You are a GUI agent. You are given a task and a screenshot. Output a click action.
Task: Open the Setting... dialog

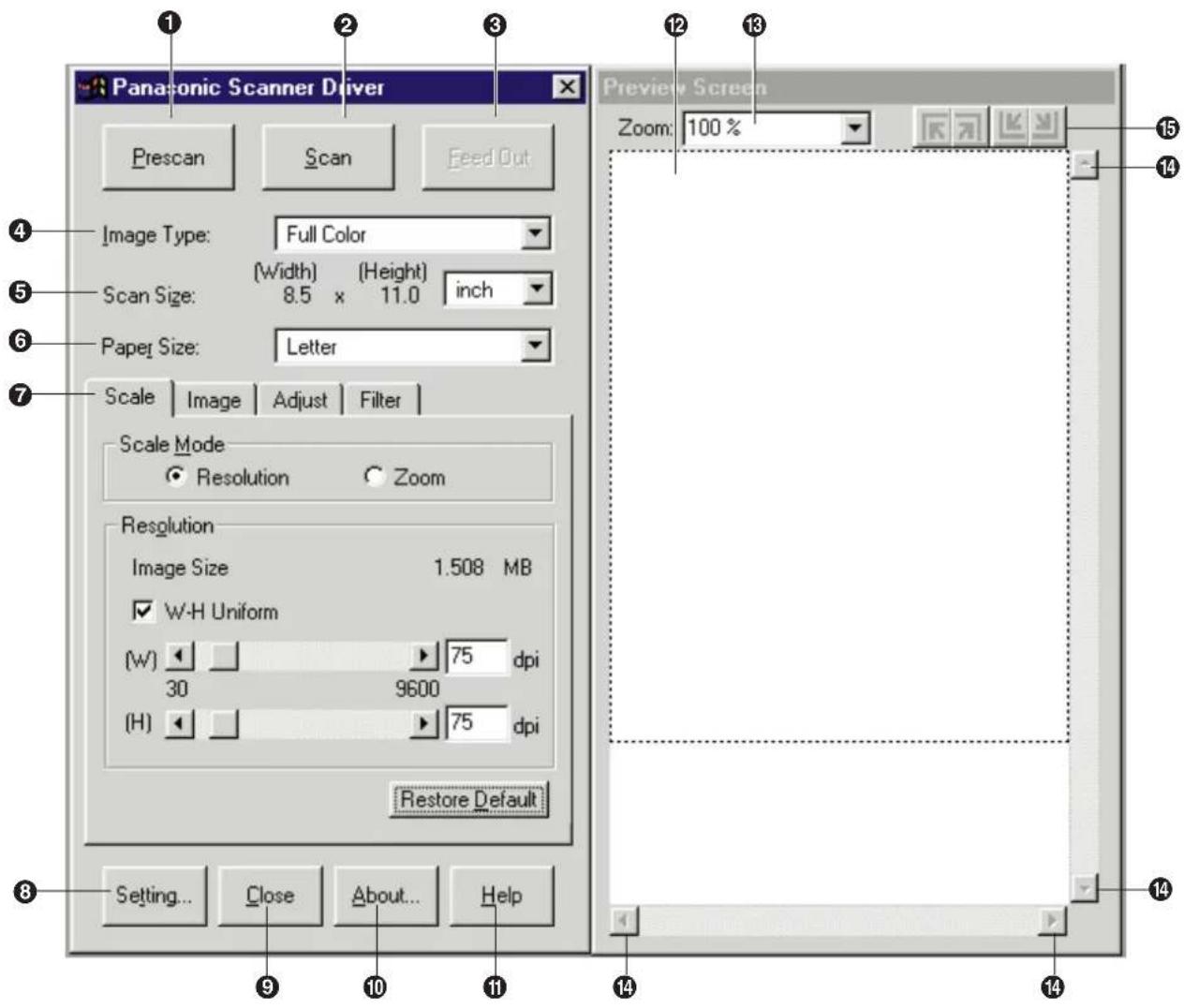point(154,896)
